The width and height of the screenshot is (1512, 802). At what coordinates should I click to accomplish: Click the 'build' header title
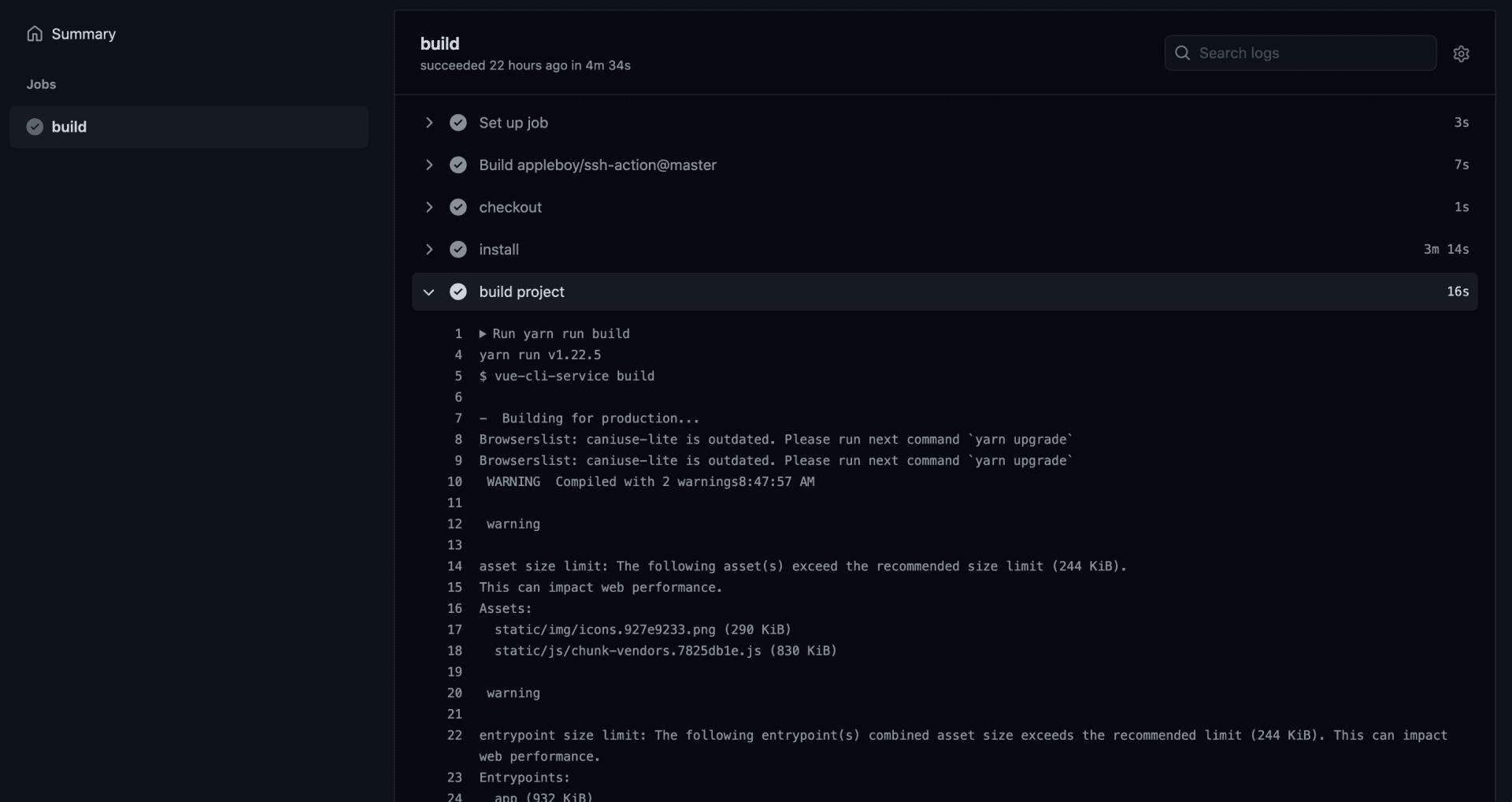click(x=439, y=44)
